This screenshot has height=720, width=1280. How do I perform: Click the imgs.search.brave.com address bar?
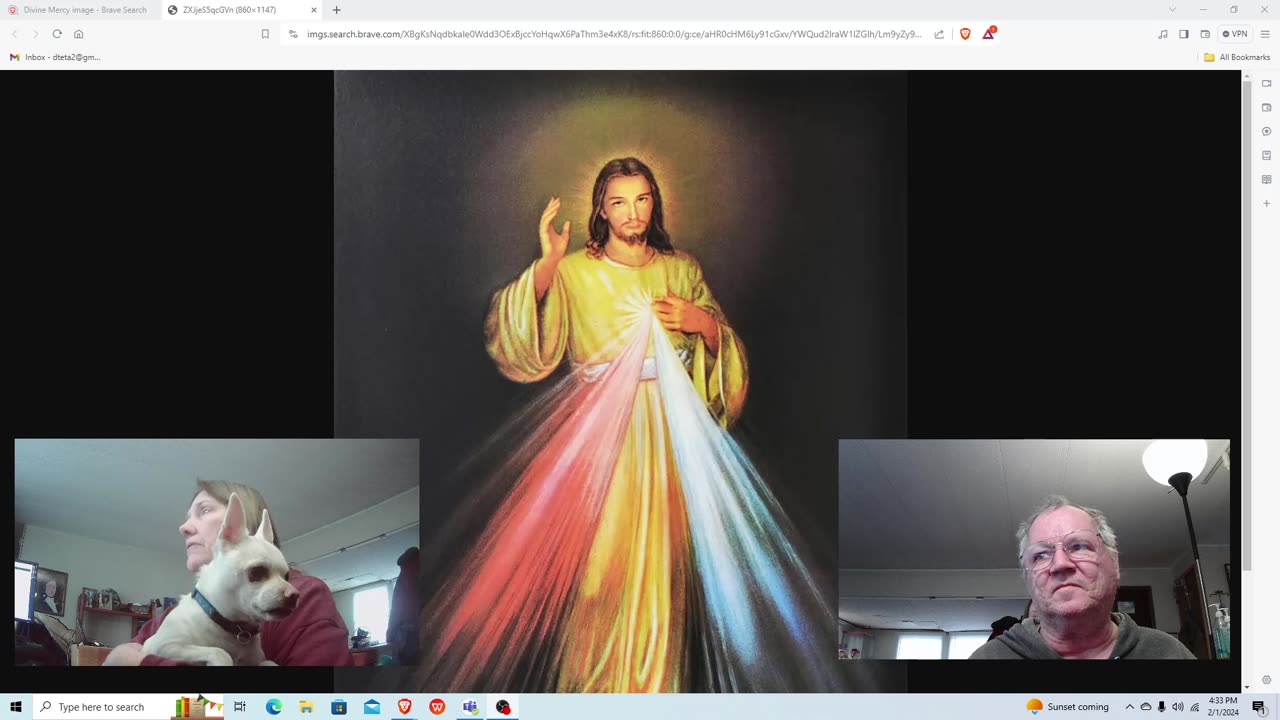tap(614, 34)
